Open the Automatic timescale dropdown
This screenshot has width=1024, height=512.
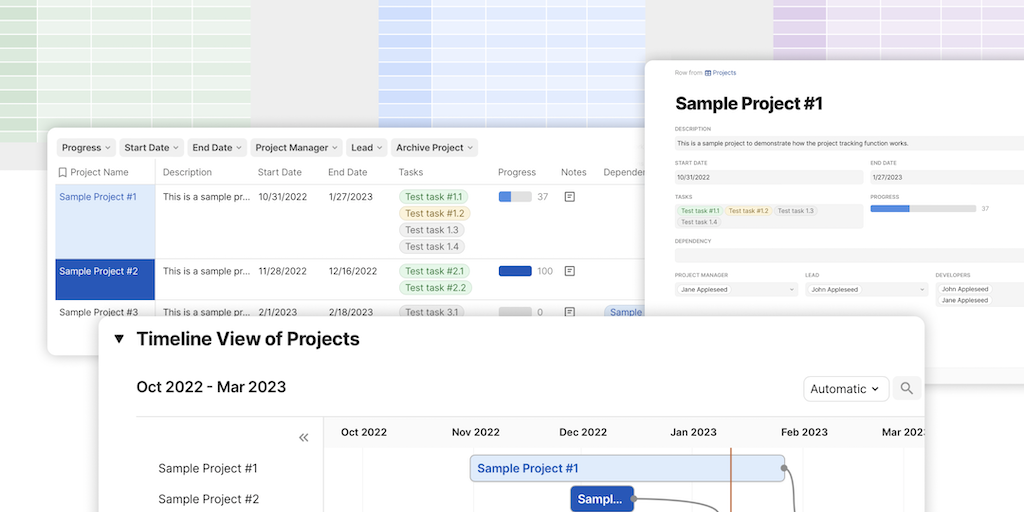point(845,389)
